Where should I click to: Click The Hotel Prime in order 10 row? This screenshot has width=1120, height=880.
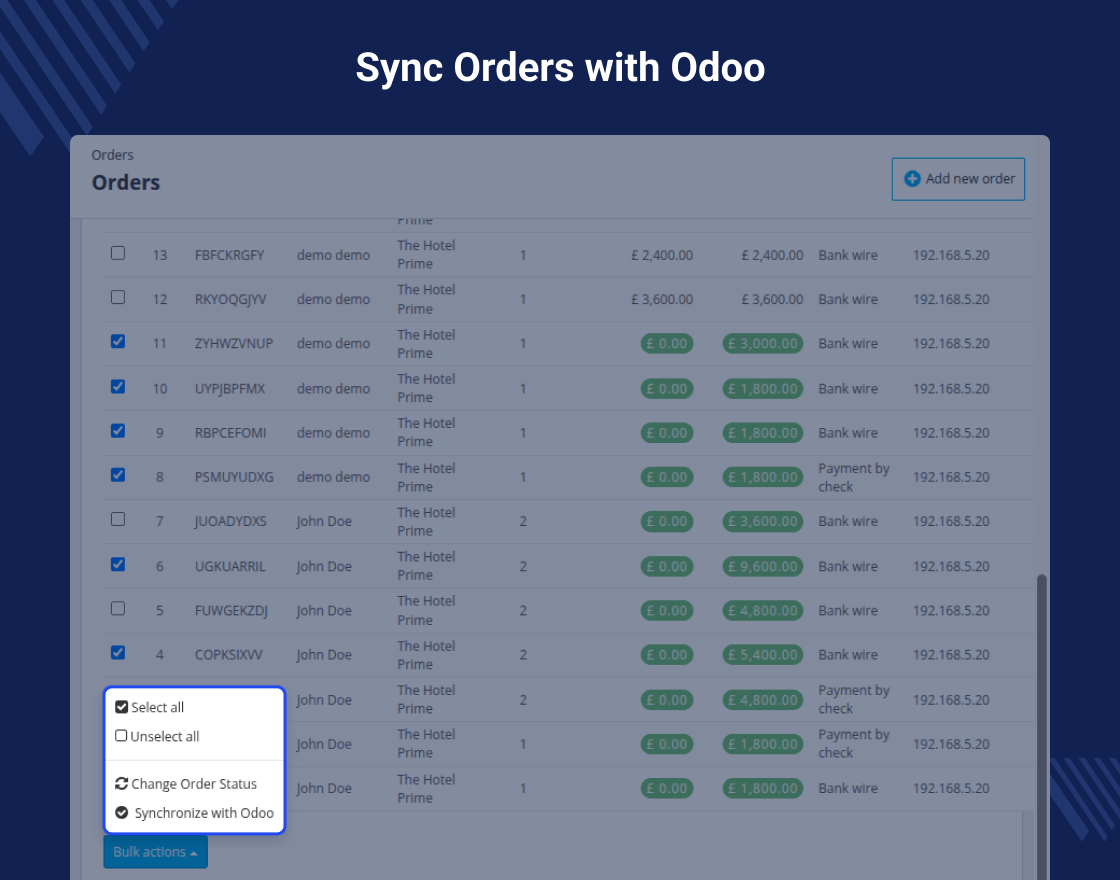pyautogui.click(x=426, y=388)
